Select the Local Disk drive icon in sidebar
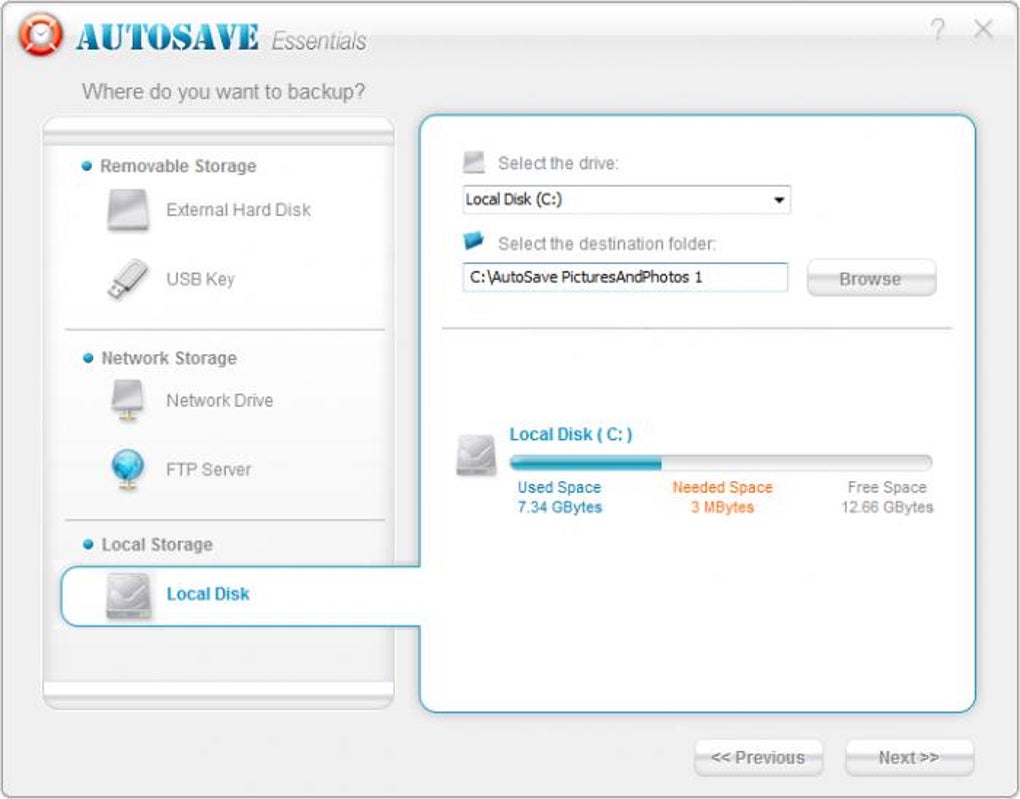Screen dimensions: 1020x799 click(128, 595)
